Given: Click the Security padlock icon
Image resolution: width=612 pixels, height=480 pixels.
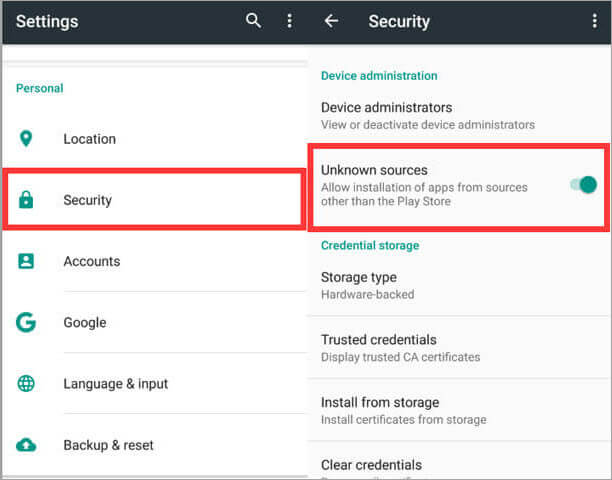Looking at the screenshot, I should (26, 200).
